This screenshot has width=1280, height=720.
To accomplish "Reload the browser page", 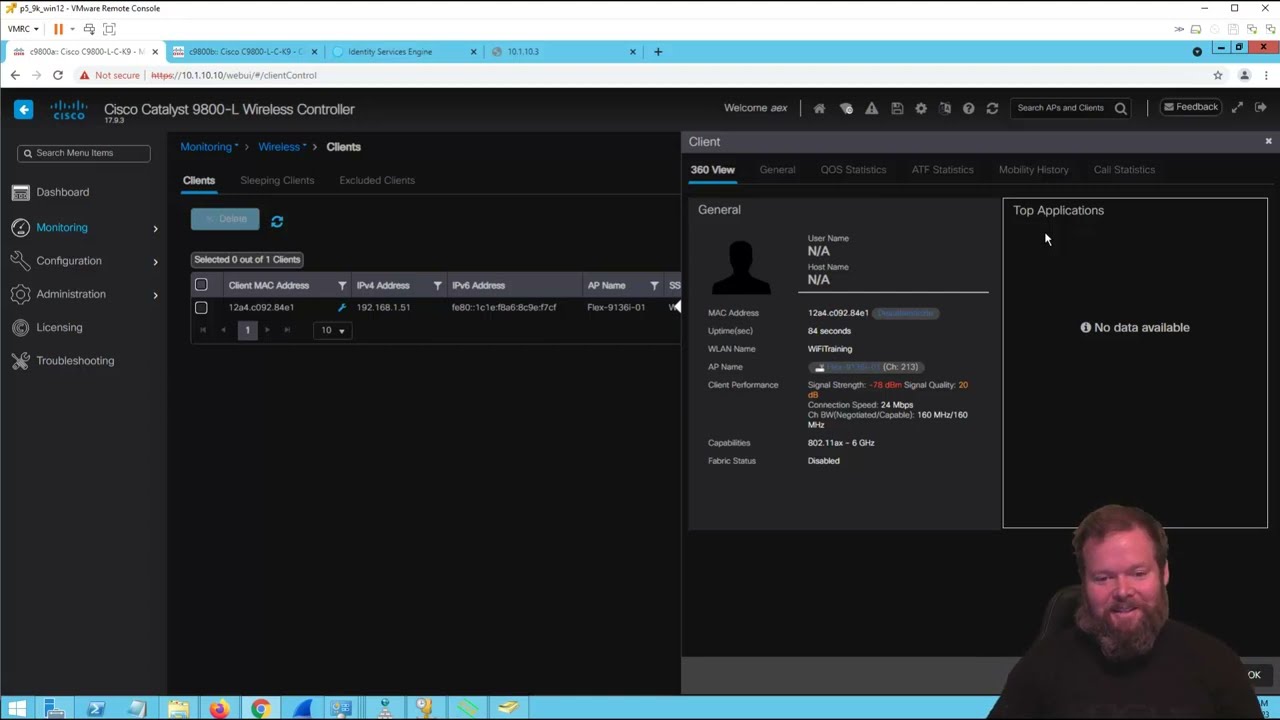I will click(x=58, y=75).
